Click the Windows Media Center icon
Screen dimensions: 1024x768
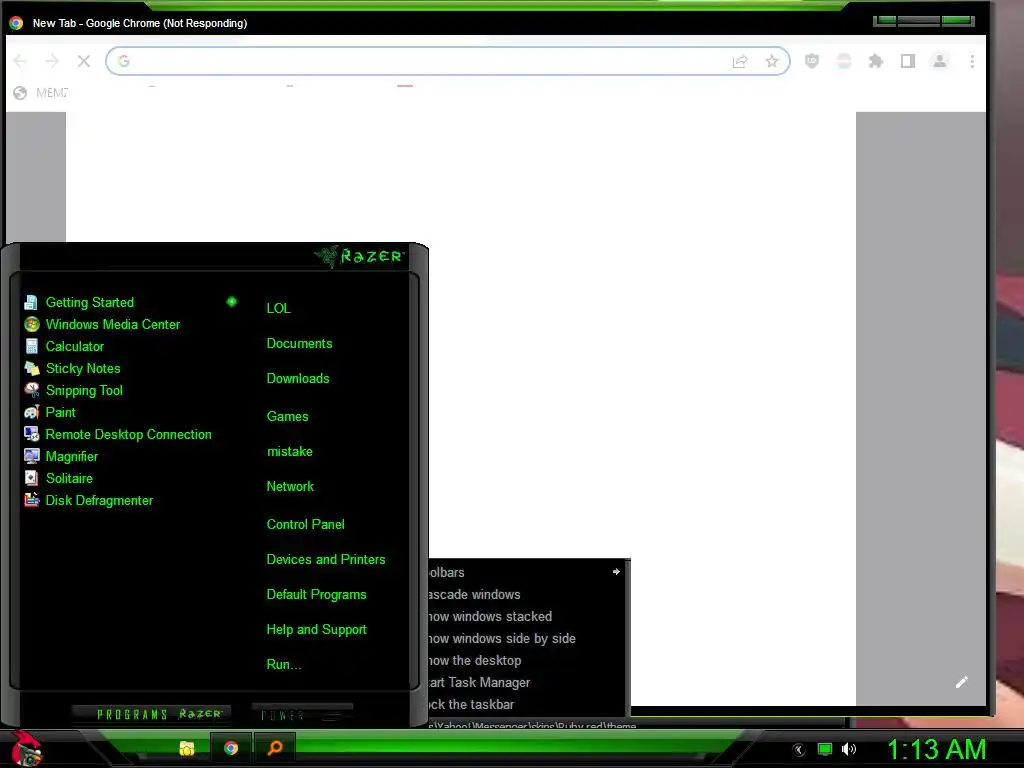tap(31, 325)
